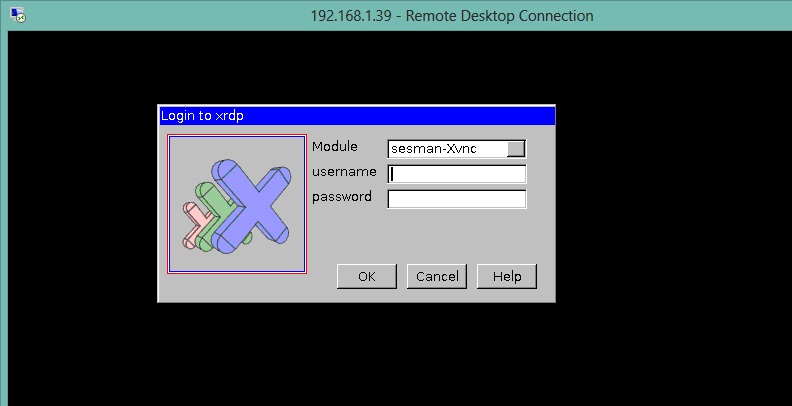Viewport: 792px width, 406px height.
Task: Click the Remote Desktop Connection title bar icon
Action: (x=17, y=15)
